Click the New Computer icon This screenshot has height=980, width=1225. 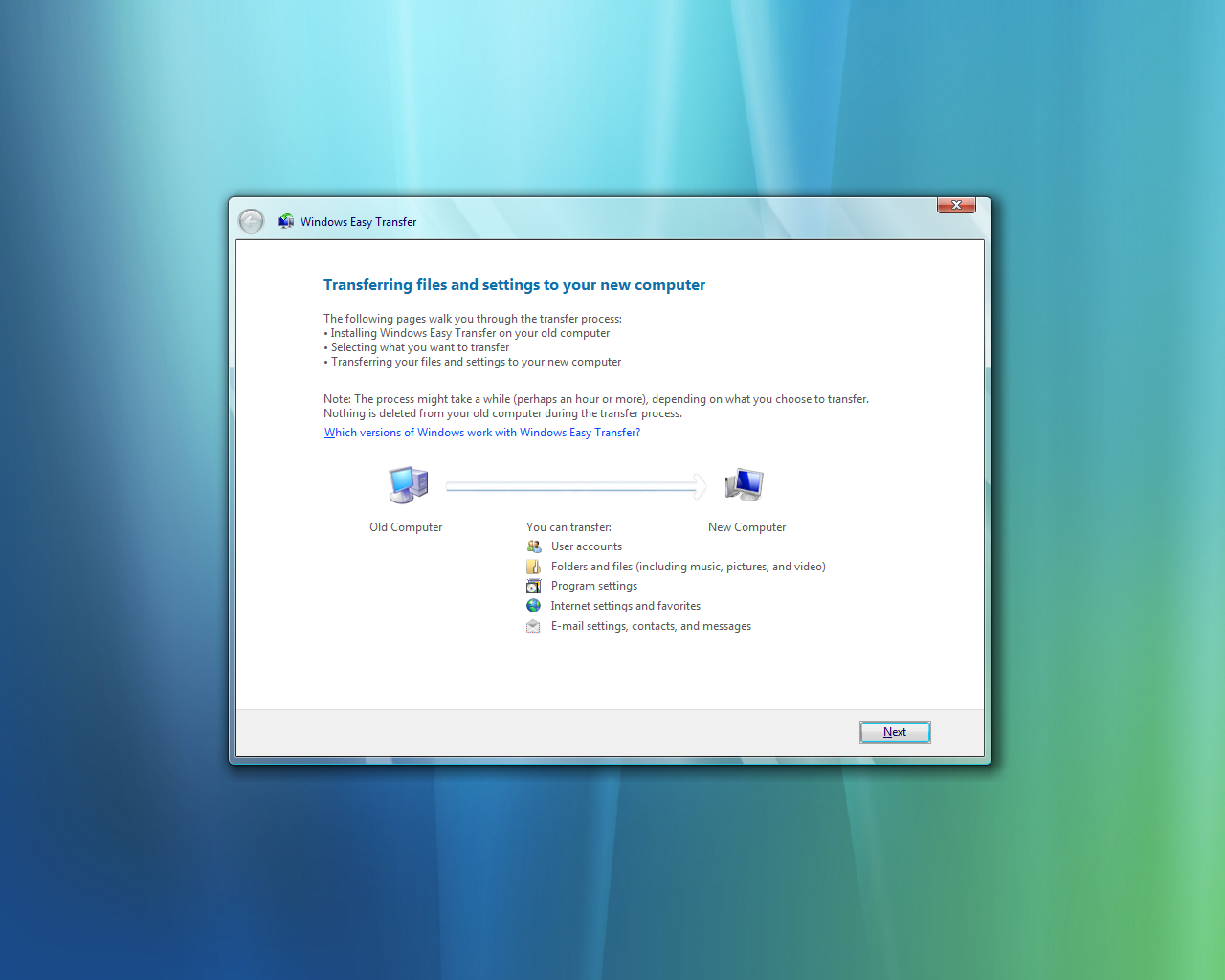(745, 485)
